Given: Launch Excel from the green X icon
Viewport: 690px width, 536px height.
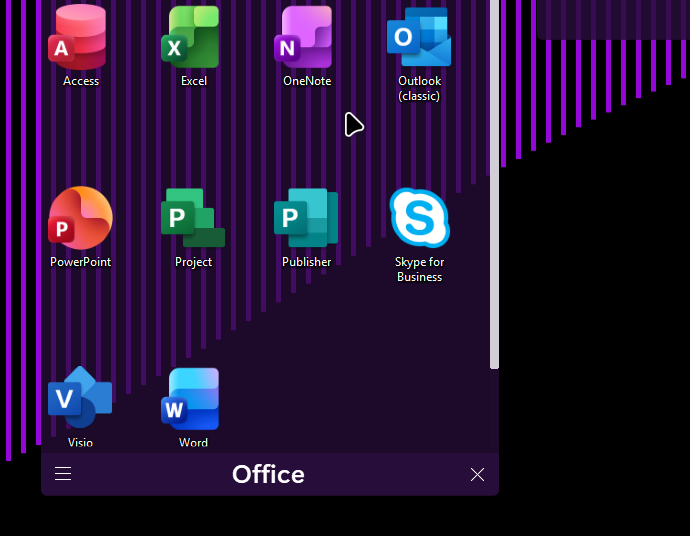Looking at the screenshot, I should (x=193, y=38).
